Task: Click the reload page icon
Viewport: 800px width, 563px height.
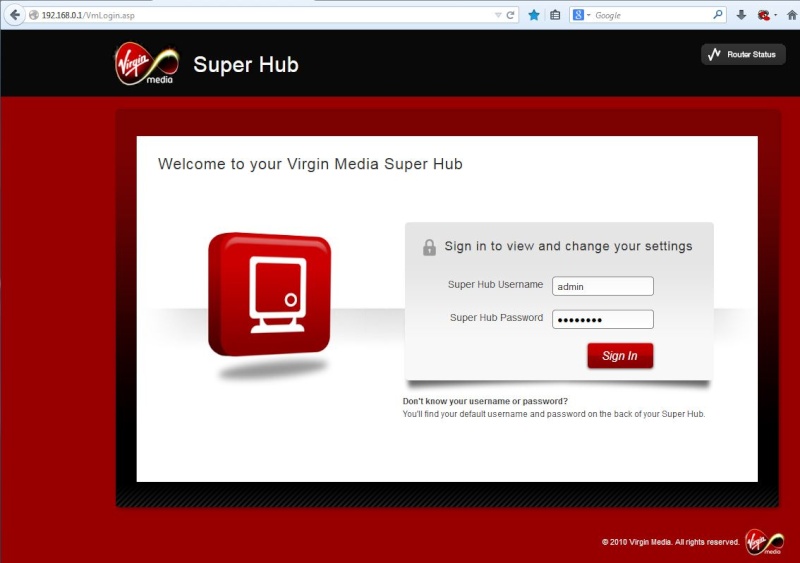Action: [x=510, y=15]
